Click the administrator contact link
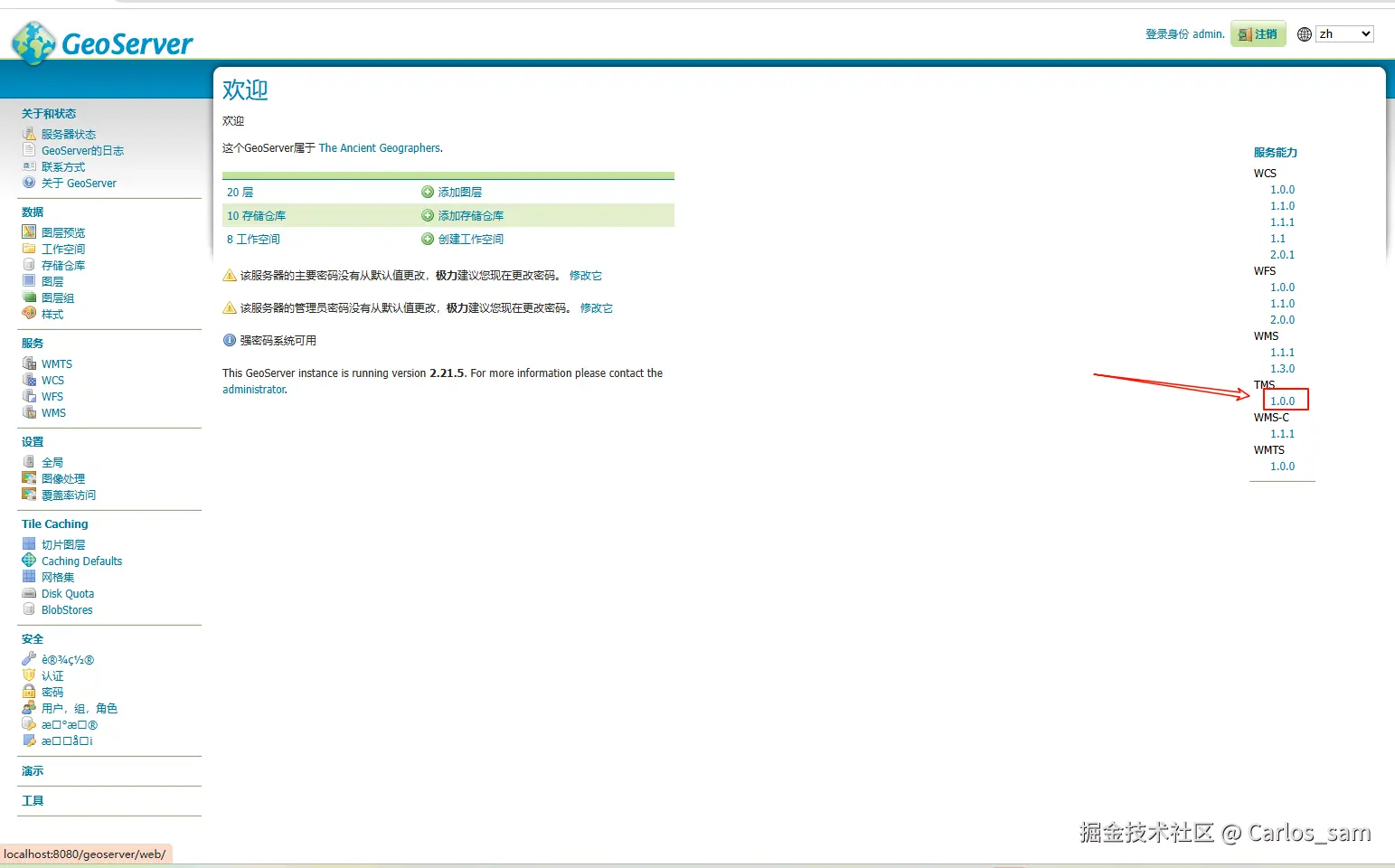The height and width of the screenshot is (868, 1395). tap(254, 390)
